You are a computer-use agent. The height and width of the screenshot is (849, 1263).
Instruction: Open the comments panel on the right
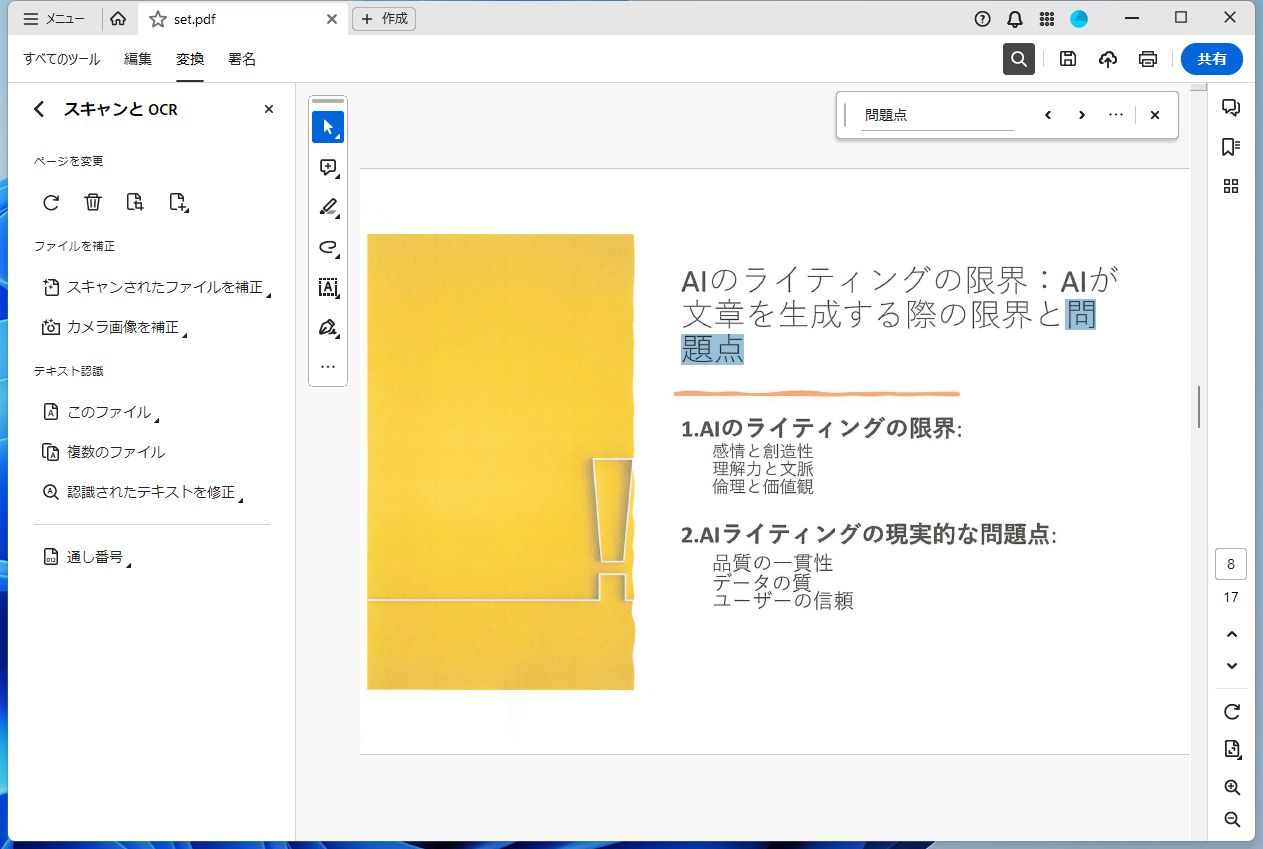pos(1231,107)
